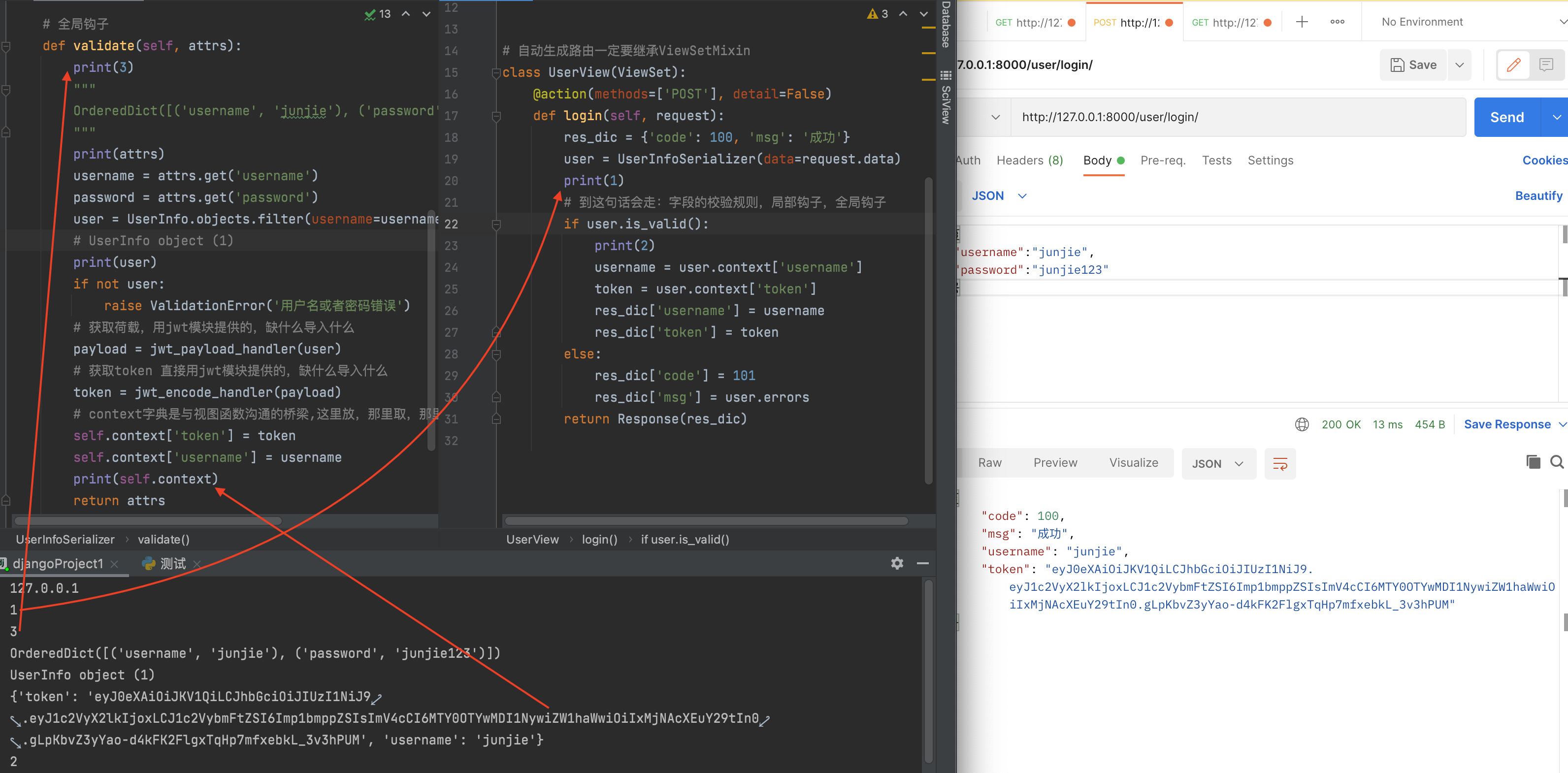Search the response body
The image size is (1568, 773).
(1557, 462)
